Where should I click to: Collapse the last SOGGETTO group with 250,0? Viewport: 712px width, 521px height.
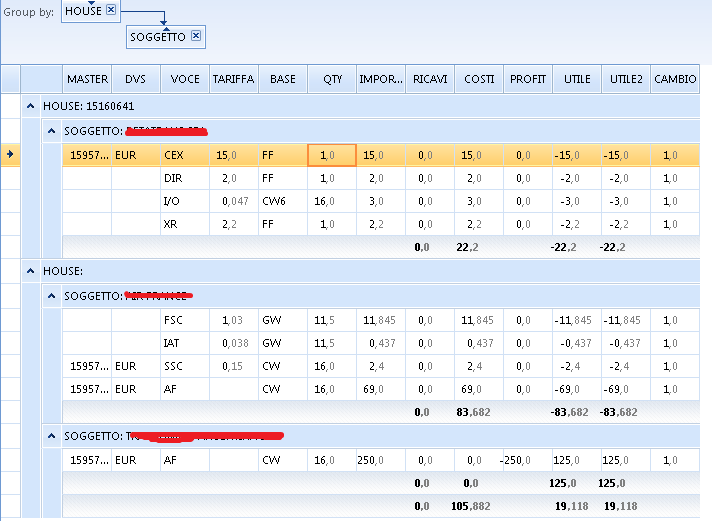51,436
